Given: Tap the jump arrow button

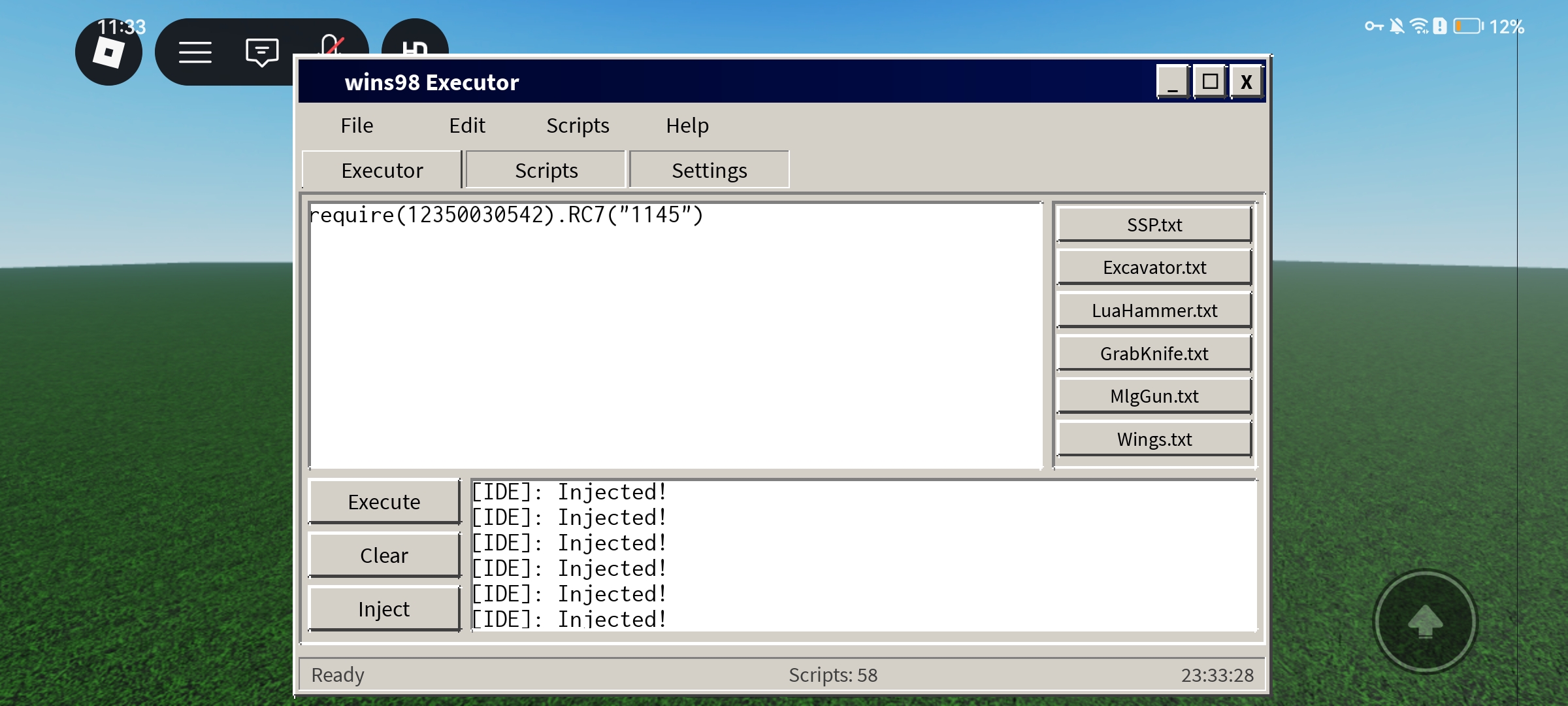Looking at the screenshot, I should click(x=1426, y=622).
